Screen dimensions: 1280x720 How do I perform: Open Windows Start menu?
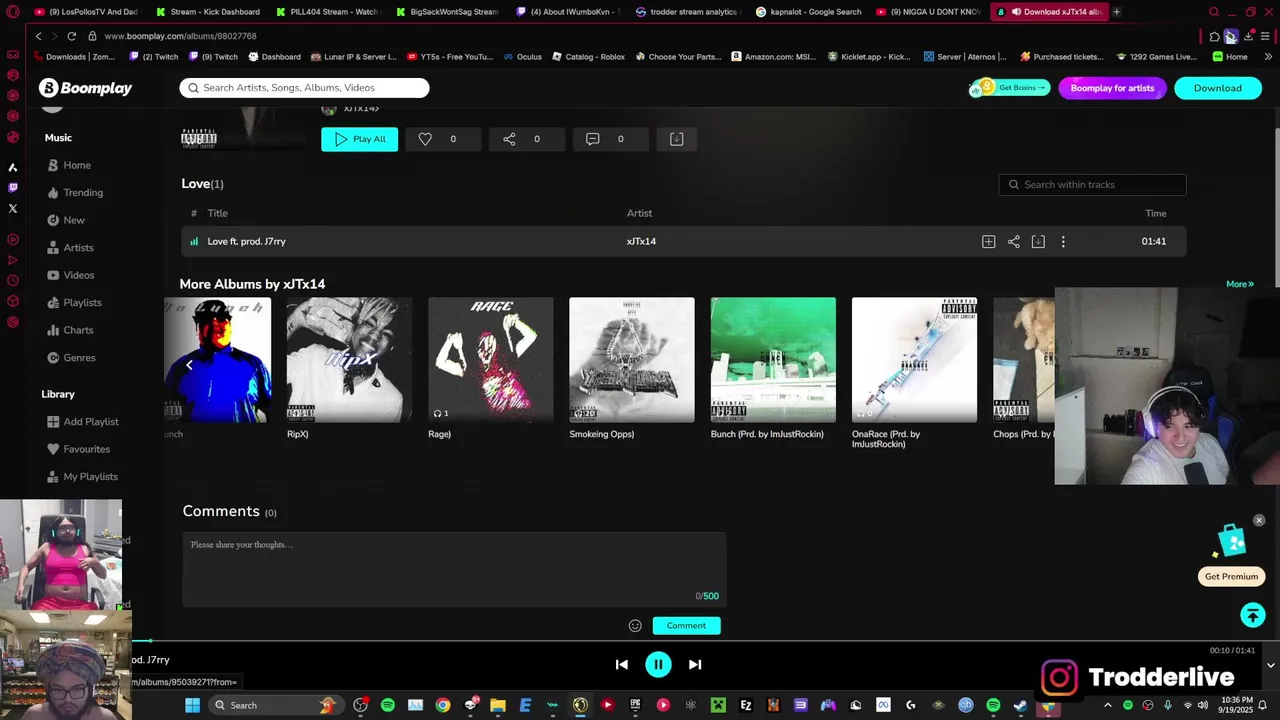[192, 705]
